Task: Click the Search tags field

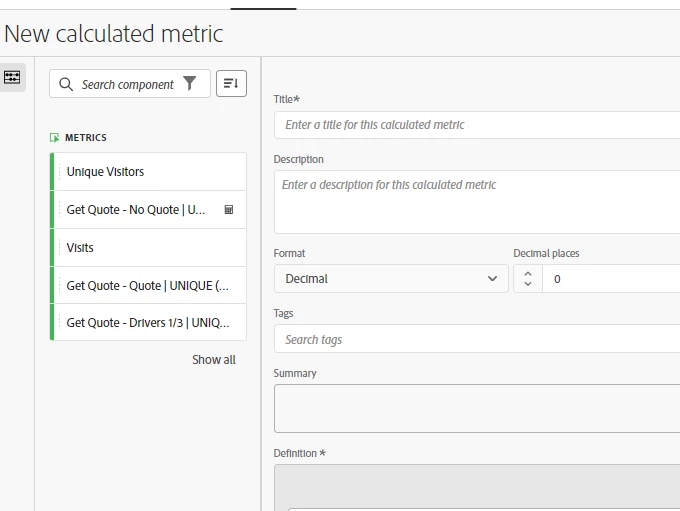Action: [x=478, y=340]
